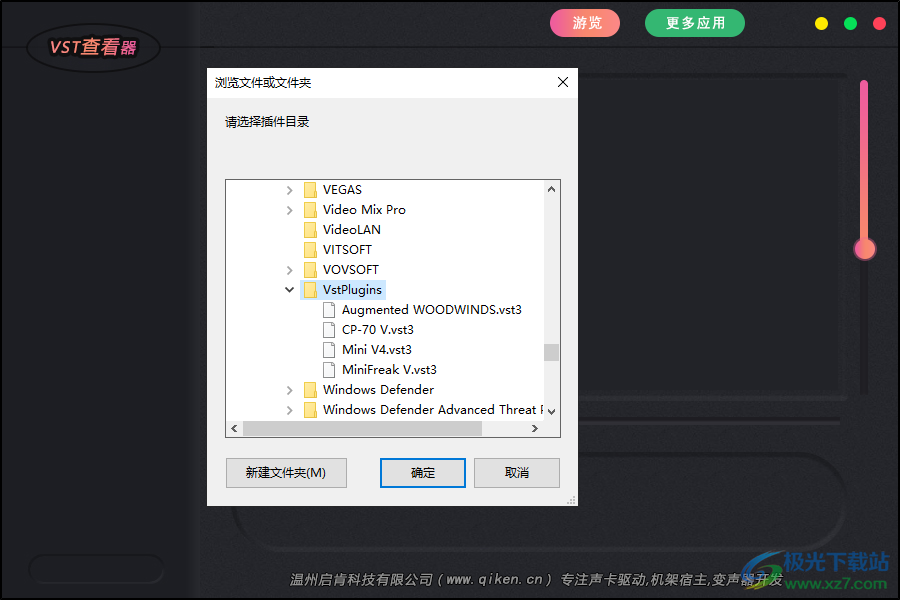Screen dimensions: 900x600
Task: Select the Mini V4.vst3 file
Action: (x=376, y=349)
